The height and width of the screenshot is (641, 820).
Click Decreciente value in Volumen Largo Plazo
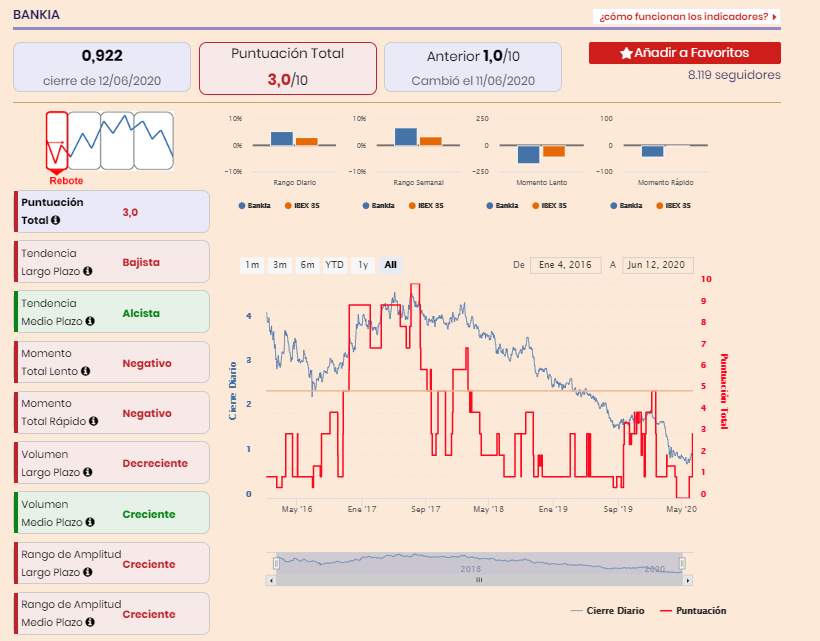tap(155, 463)
